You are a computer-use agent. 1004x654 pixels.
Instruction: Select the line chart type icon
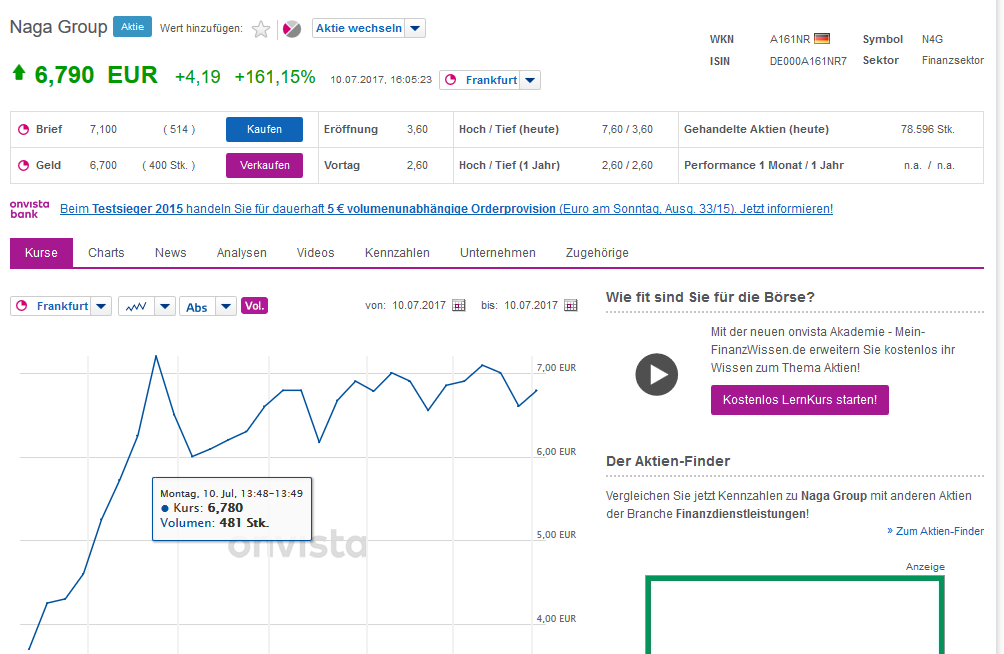click(135, 306)
